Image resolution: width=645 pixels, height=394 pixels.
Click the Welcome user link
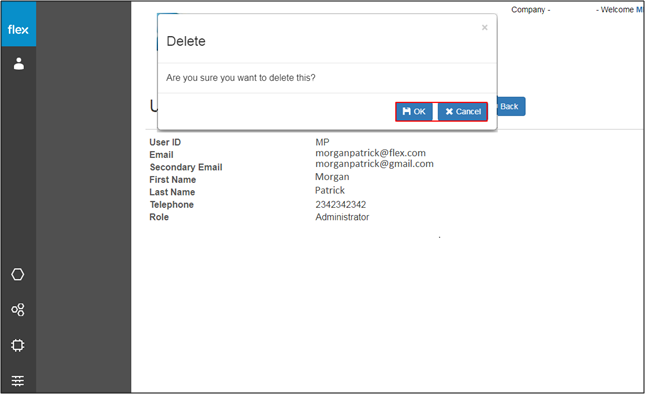(x=640, y=9)
